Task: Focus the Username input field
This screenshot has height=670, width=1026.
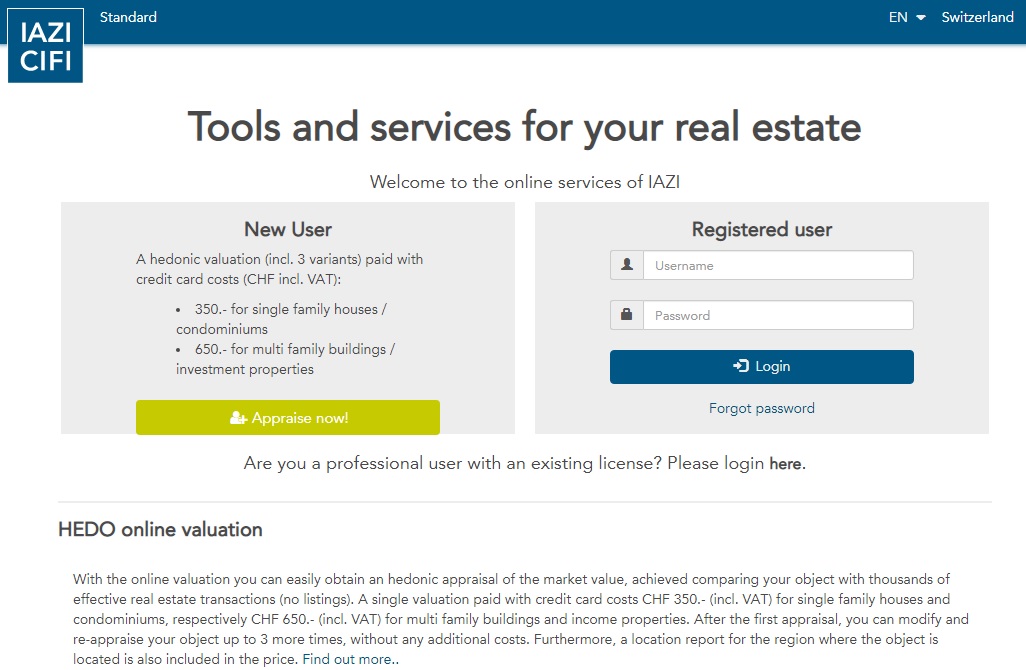Action: tap(778, 265)
